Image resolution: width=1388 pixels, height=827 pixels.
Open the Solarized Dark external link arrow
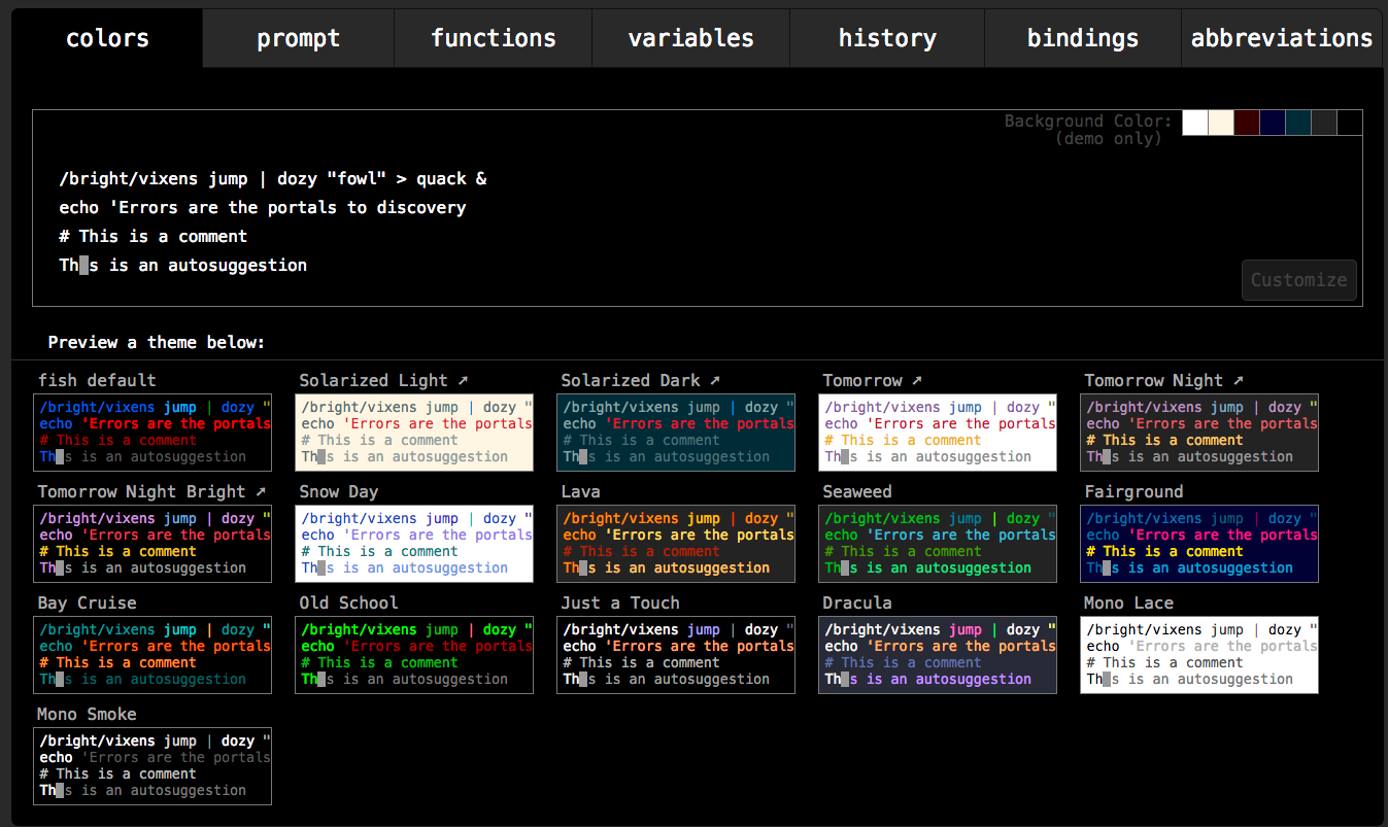click(713, 380)
